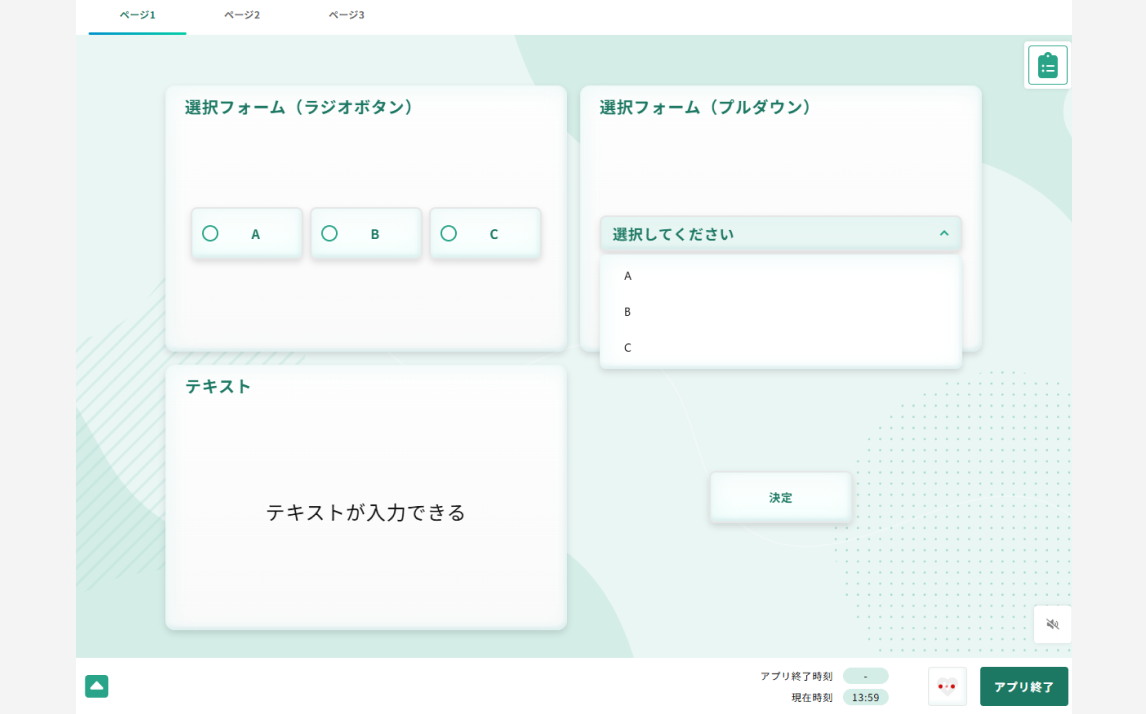Click the アプリ終了 button
The width and height of the screenshot is (1146, 714).
click(x=1024, y=686)
